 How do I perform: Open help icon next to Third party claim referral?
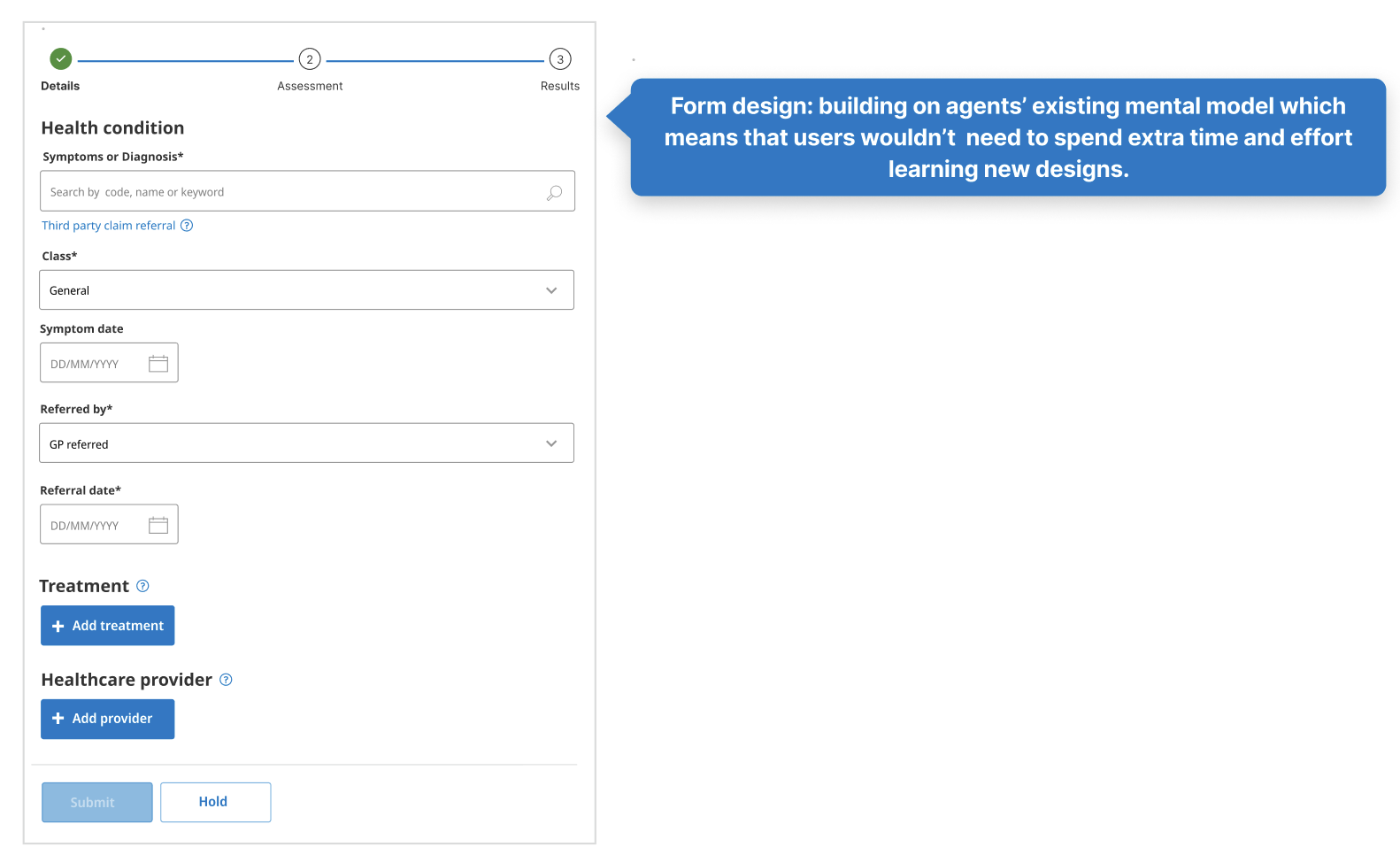tap(187, 226)
